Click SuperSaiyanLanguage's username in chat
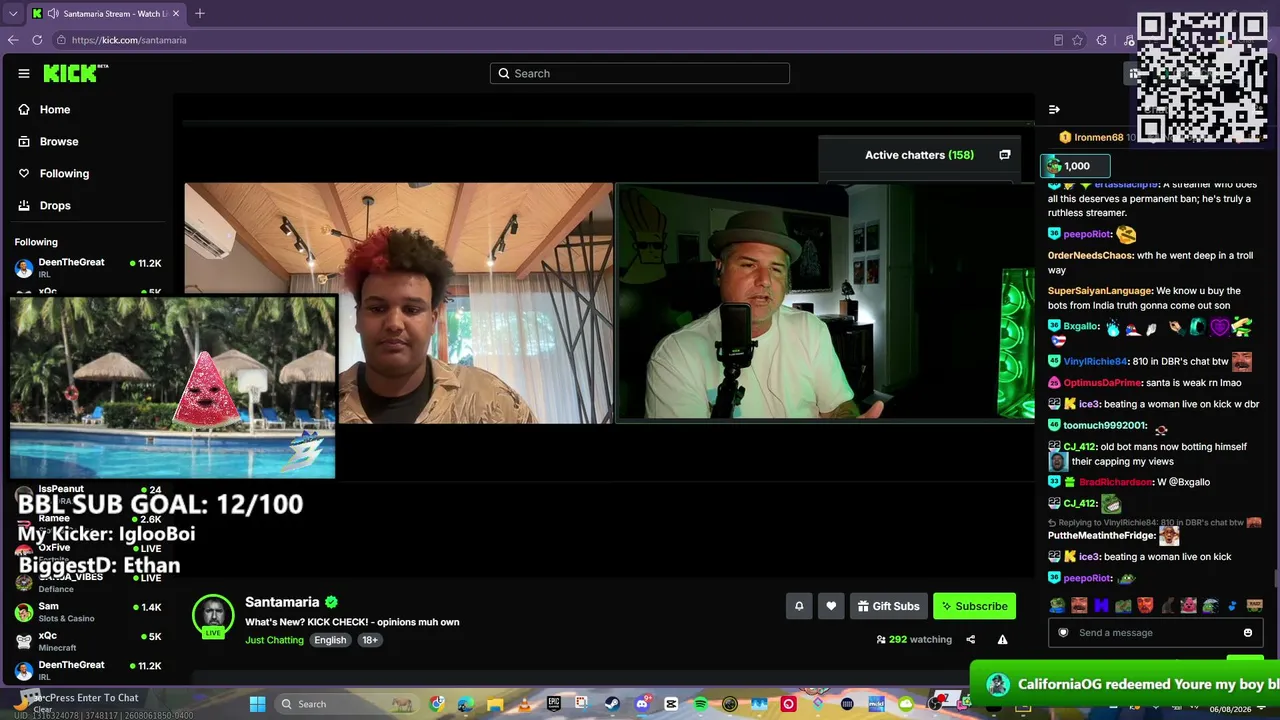 pos(1100,291)
